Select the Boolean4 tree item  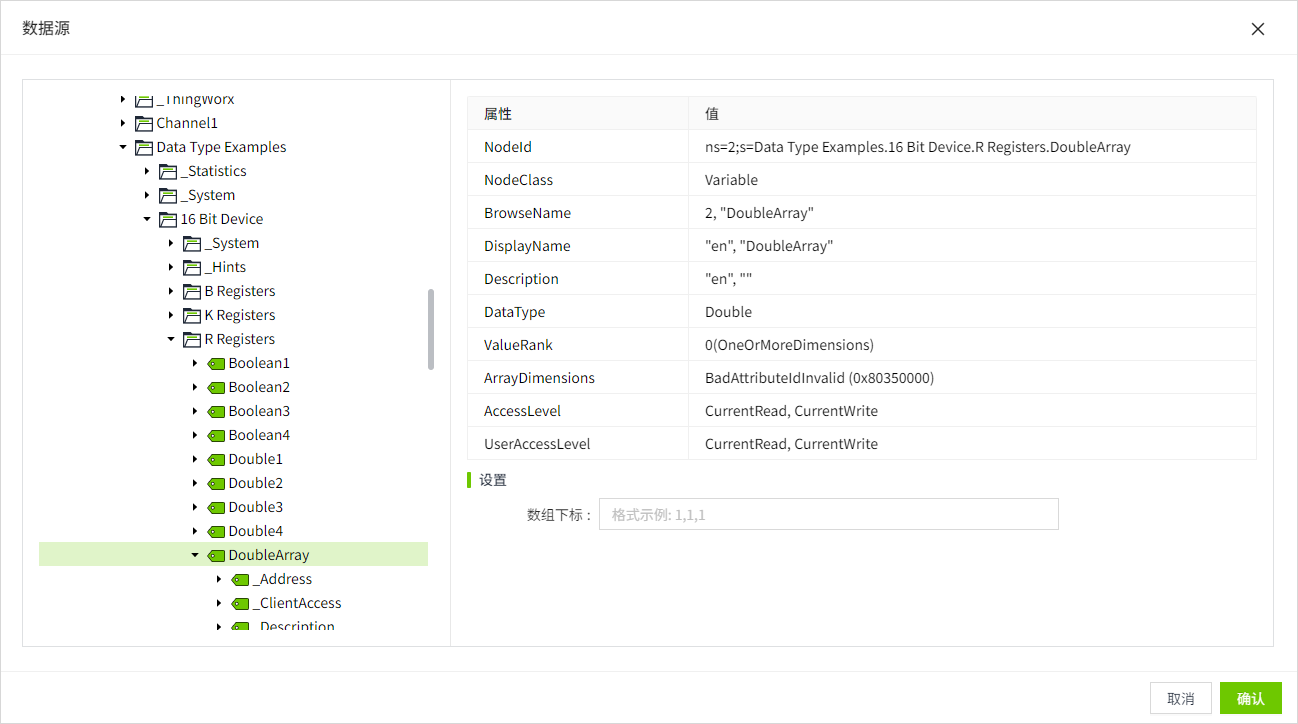tap(258, 435)
